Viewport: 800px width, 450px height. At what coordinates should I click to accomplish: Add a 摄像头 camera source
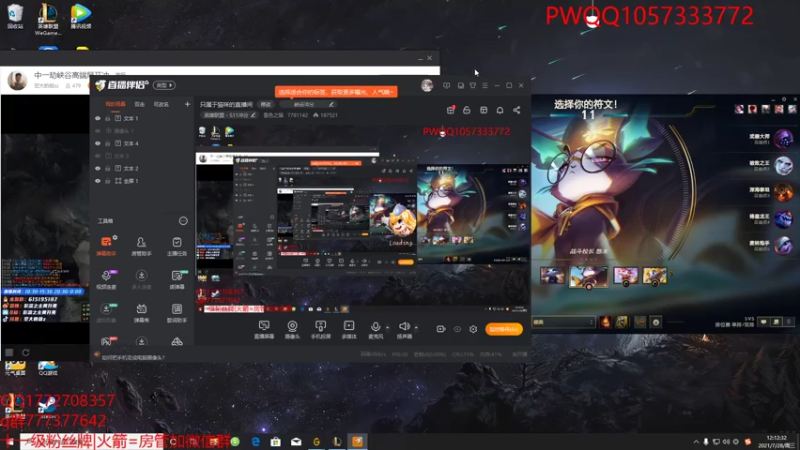(x=292, y=330)
